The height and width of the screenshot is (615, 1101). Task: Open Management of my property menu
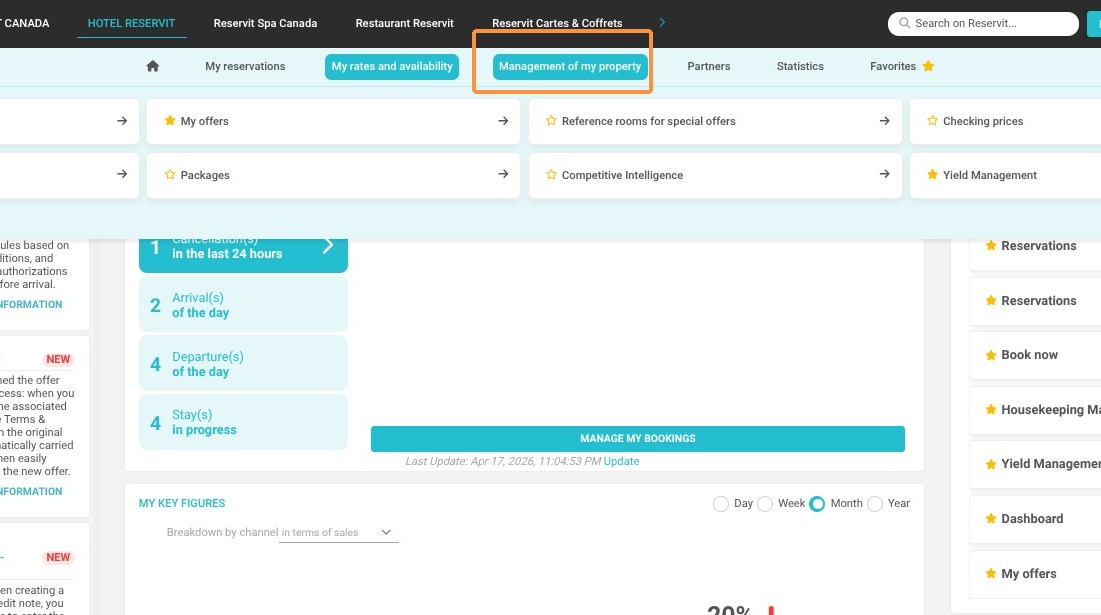[x=569, y=66]
